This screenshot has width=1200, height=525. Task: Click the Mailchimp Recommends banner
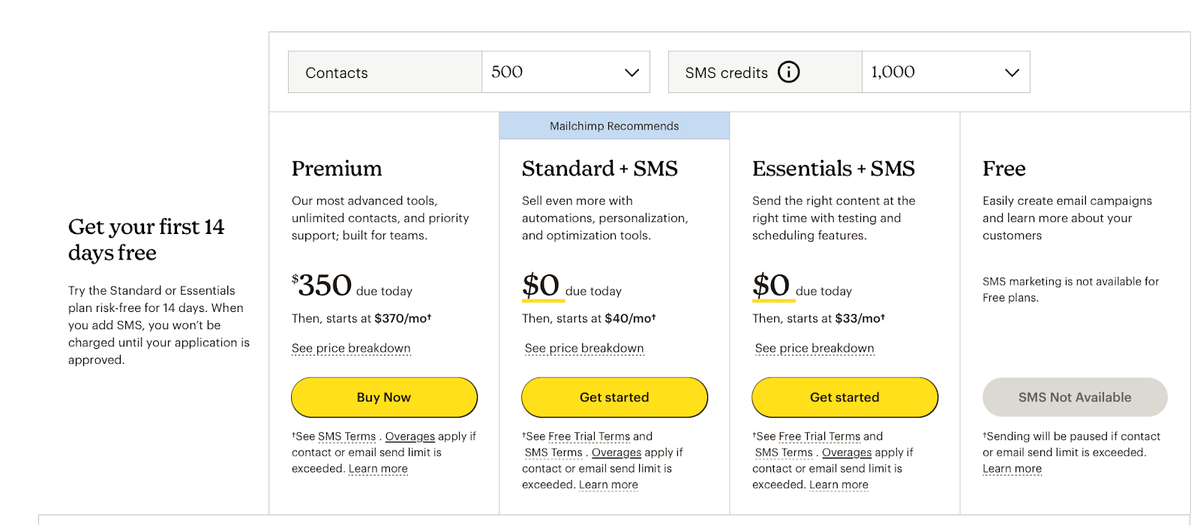pyautogui.click(x=614, y=126)
